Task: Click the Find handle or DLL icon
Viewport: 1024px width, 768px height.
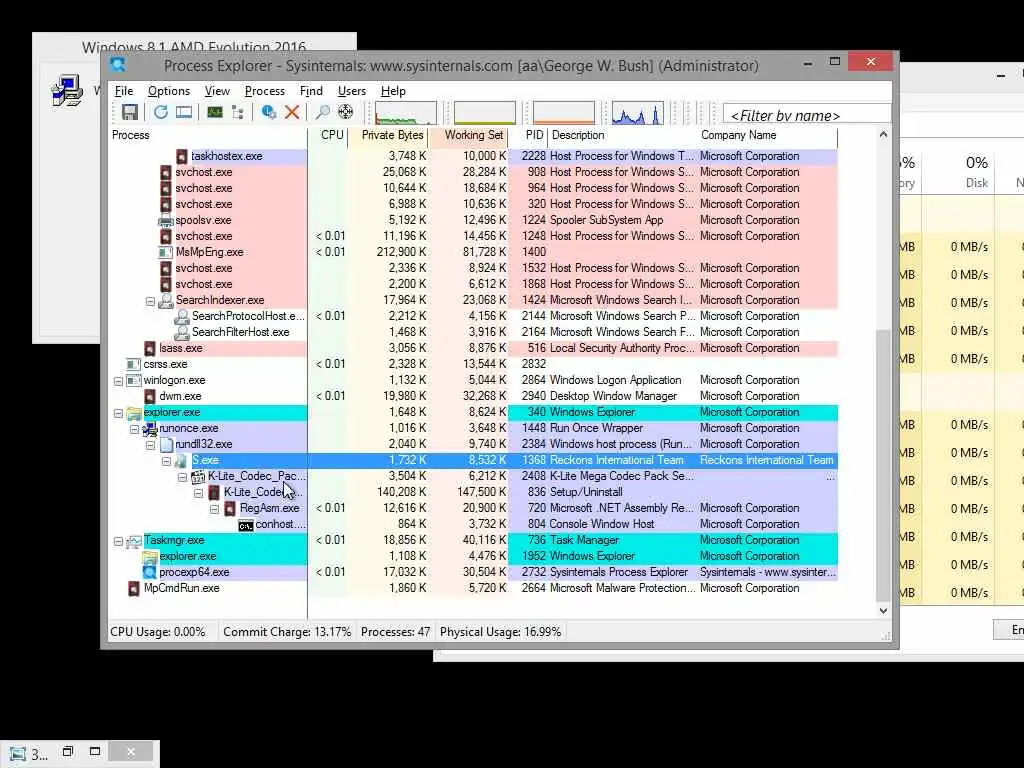Action: 323,112
